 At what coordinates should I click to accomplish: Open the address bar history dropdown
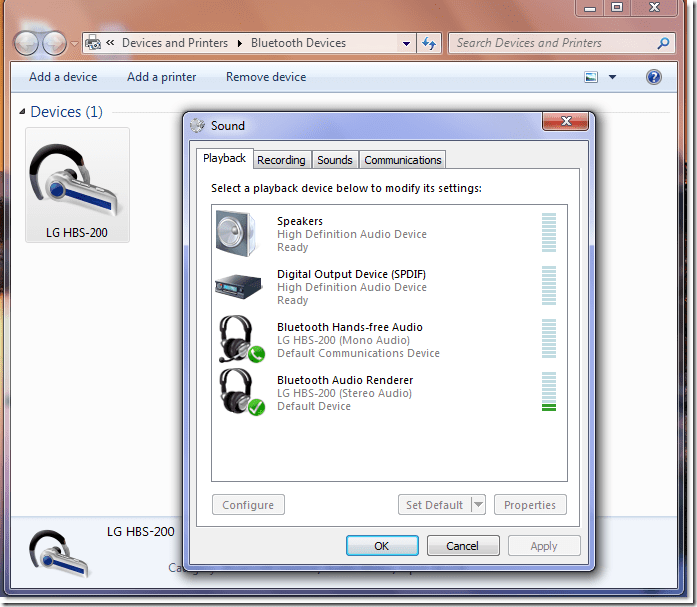coord(406,43)
